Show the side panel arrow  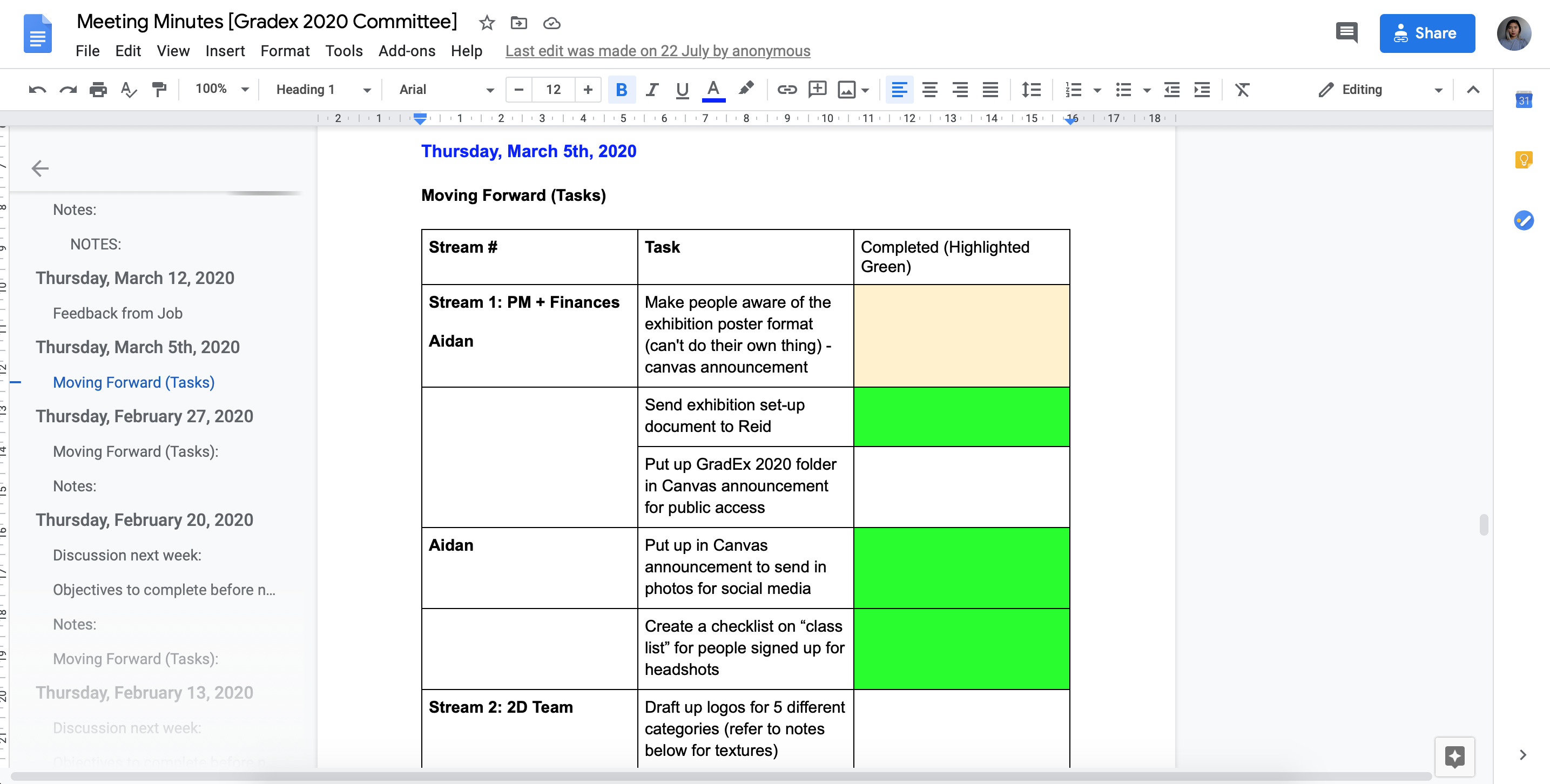pyautogui.click(x=1523, y=755)
